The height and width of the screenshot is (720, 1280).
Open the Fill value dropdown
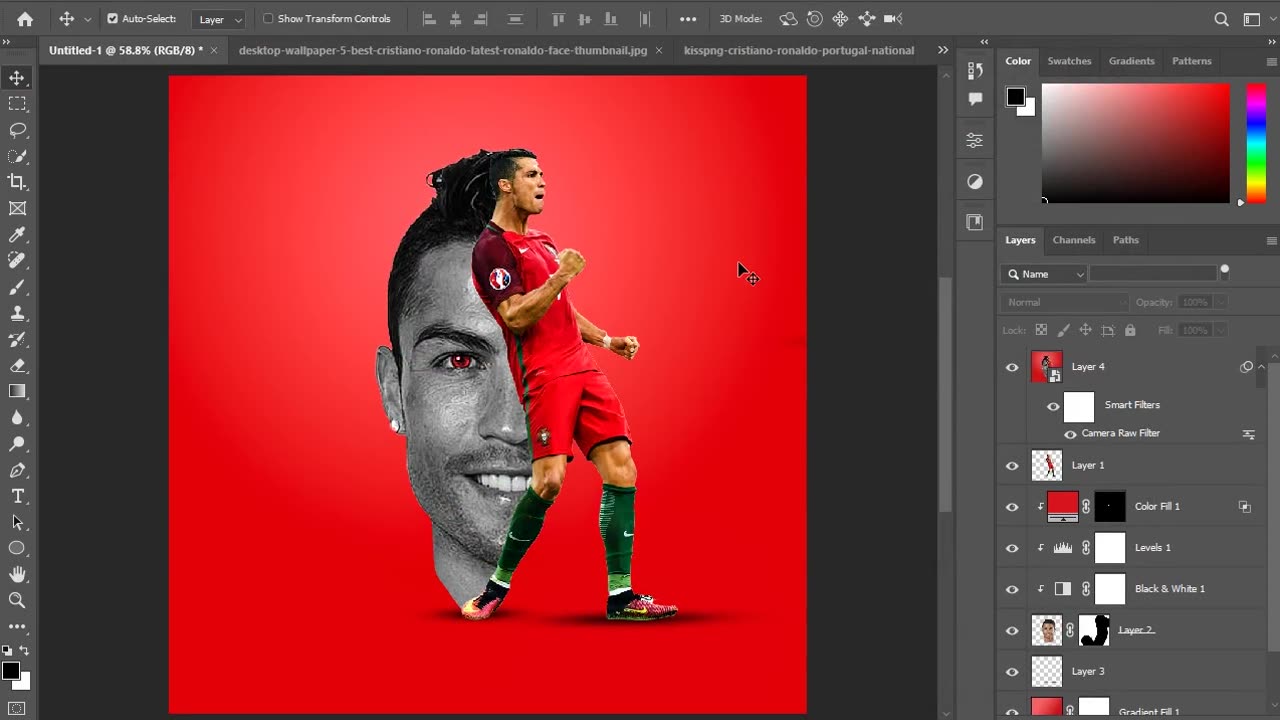[1220, 330]
